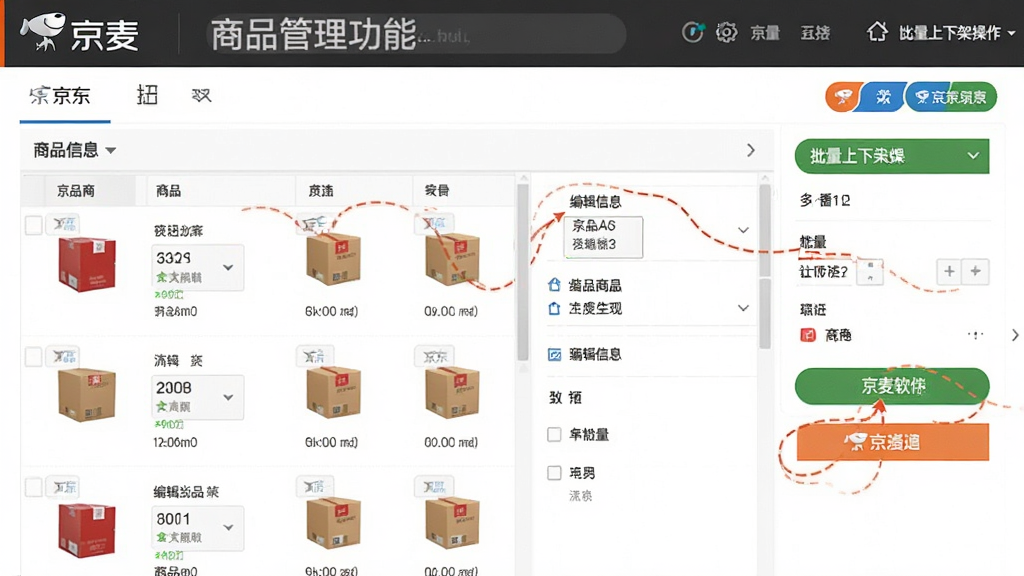
Task: Open 批量上下架操作 header dropdown
Action: (956, 33)
